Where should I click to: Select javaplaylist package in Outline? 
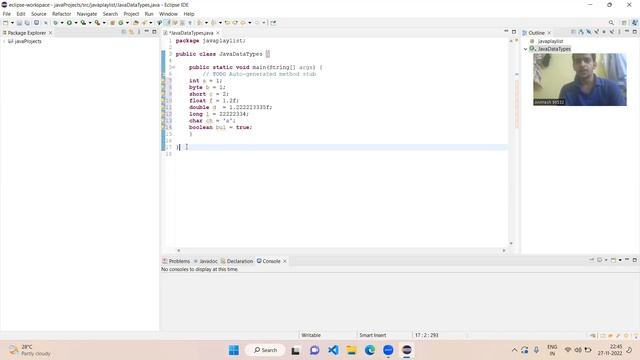(x=550, y=41)
